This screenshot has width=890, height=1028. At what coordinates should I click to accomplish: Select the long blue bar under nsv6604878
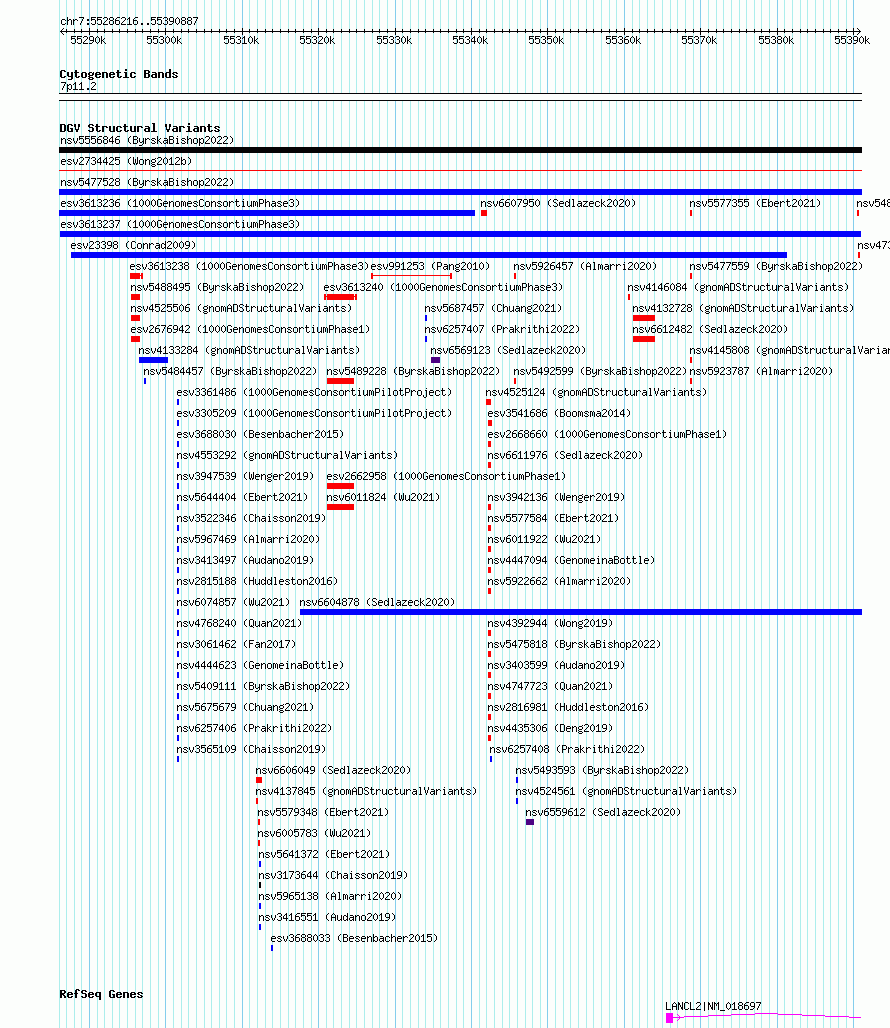581,612
